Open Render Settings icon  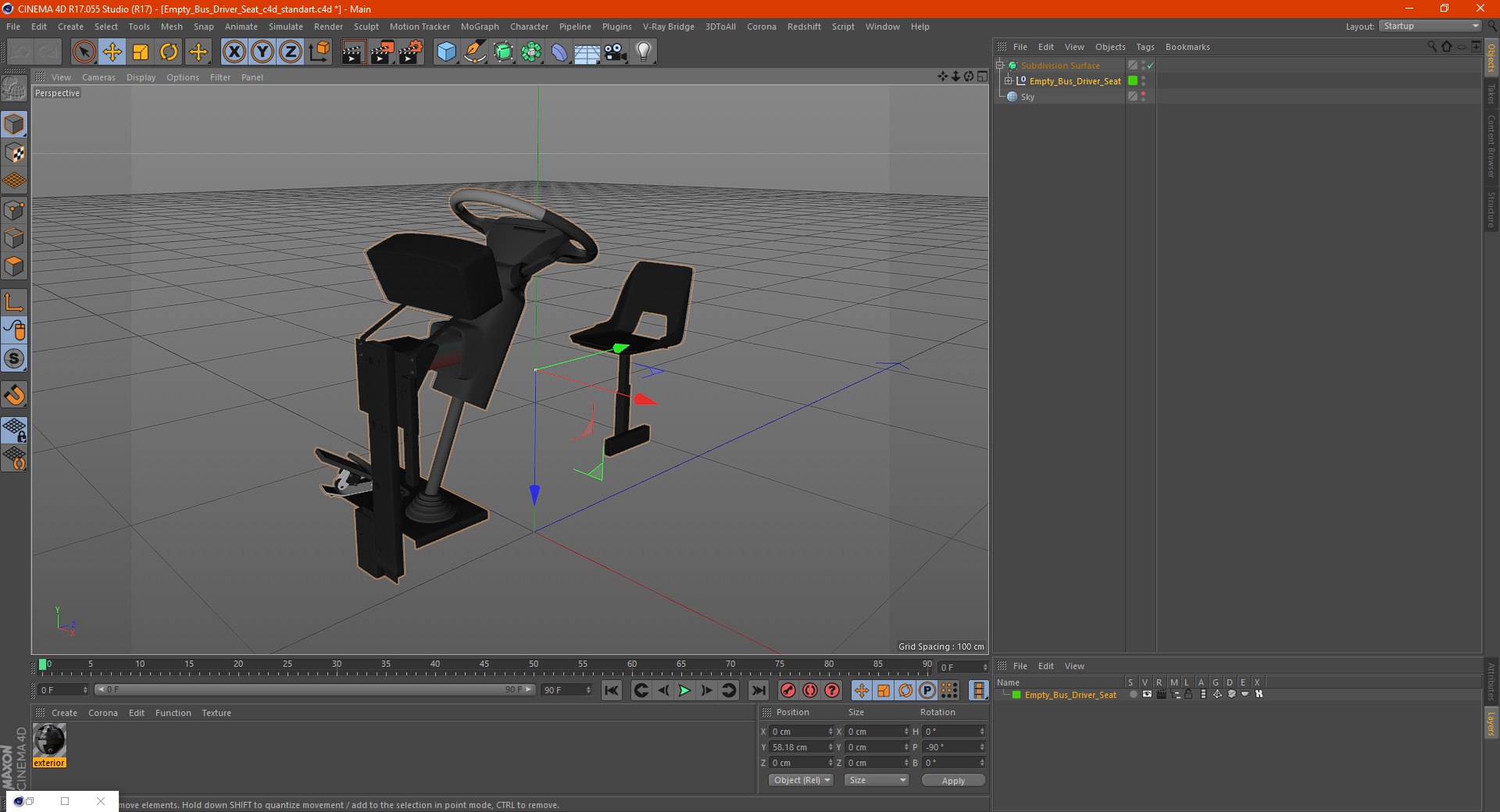[x=410, y=52]
